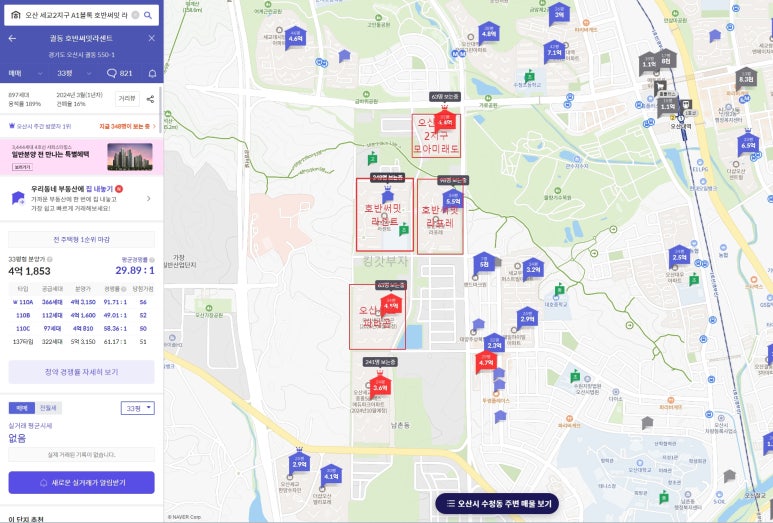Select the red 4.1억 map marker
The width and height of the screenshot is (773, 523).
(x=391, y=305)
